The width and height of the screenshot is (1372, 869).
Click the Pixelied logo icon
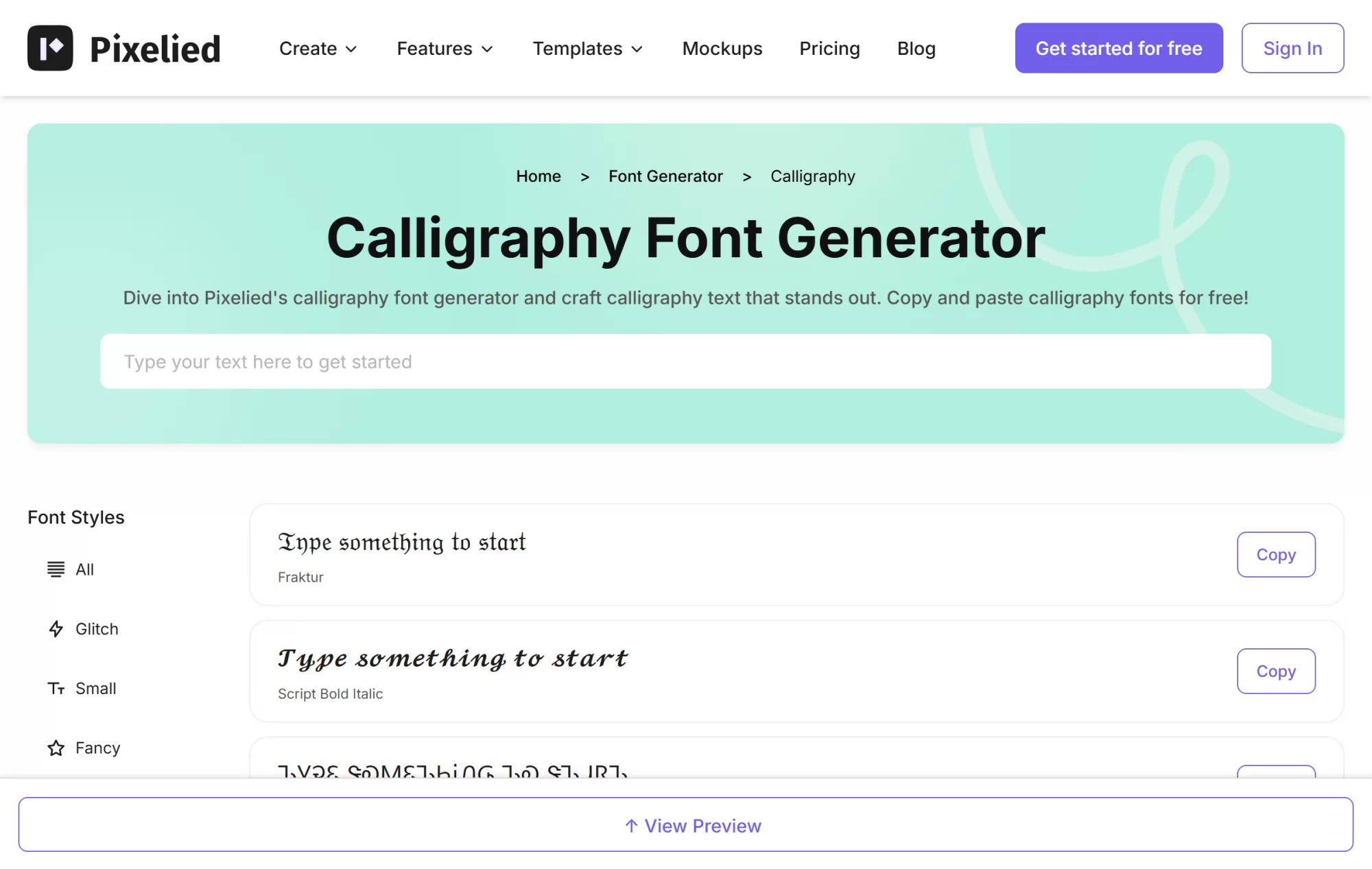click(x=50, y=48)
